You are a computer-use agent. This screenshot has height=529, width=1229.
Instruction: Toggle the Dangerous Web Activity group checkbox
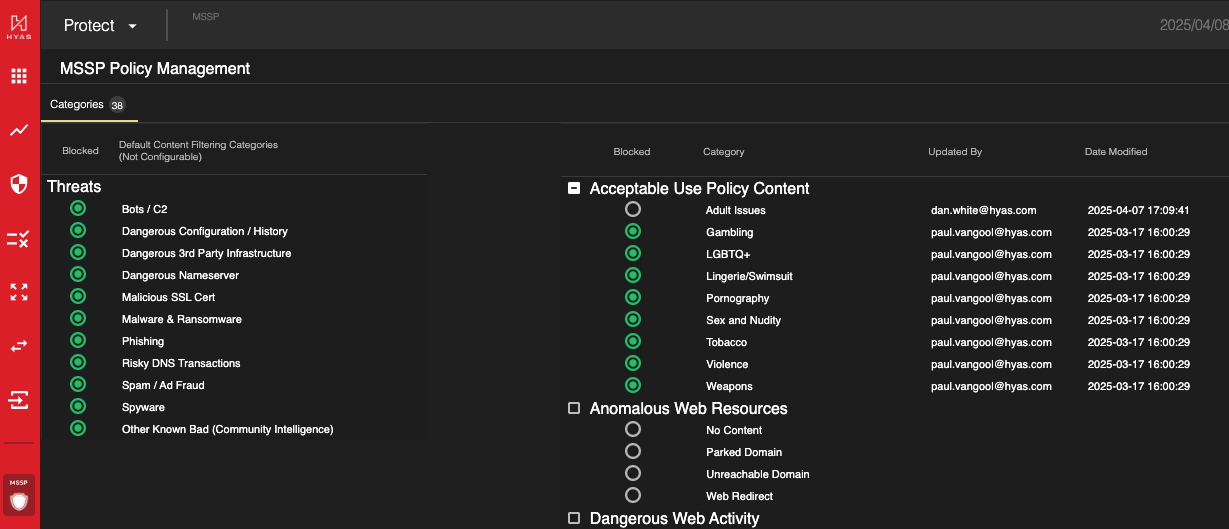(x=574, y=518)
